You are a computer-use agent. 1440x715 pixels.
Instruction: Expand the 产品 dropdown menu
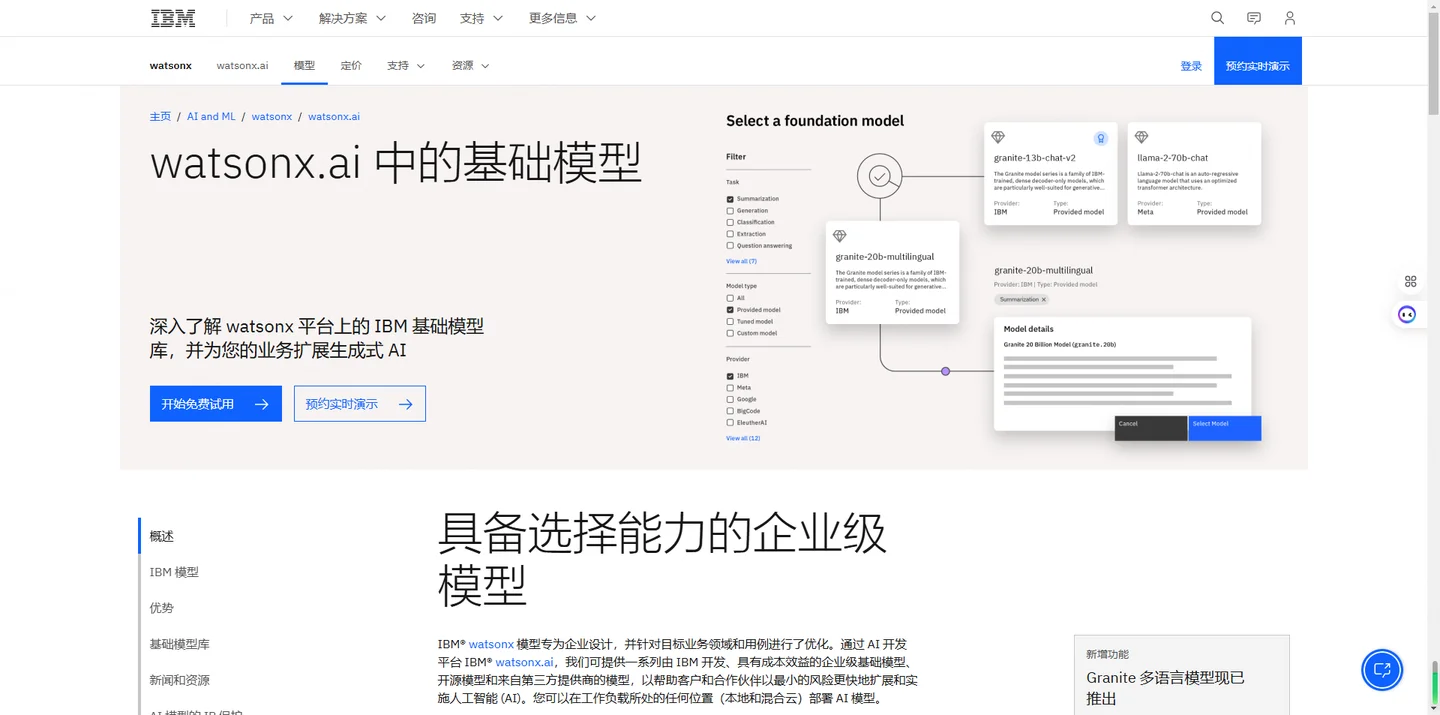coord(271,18)
